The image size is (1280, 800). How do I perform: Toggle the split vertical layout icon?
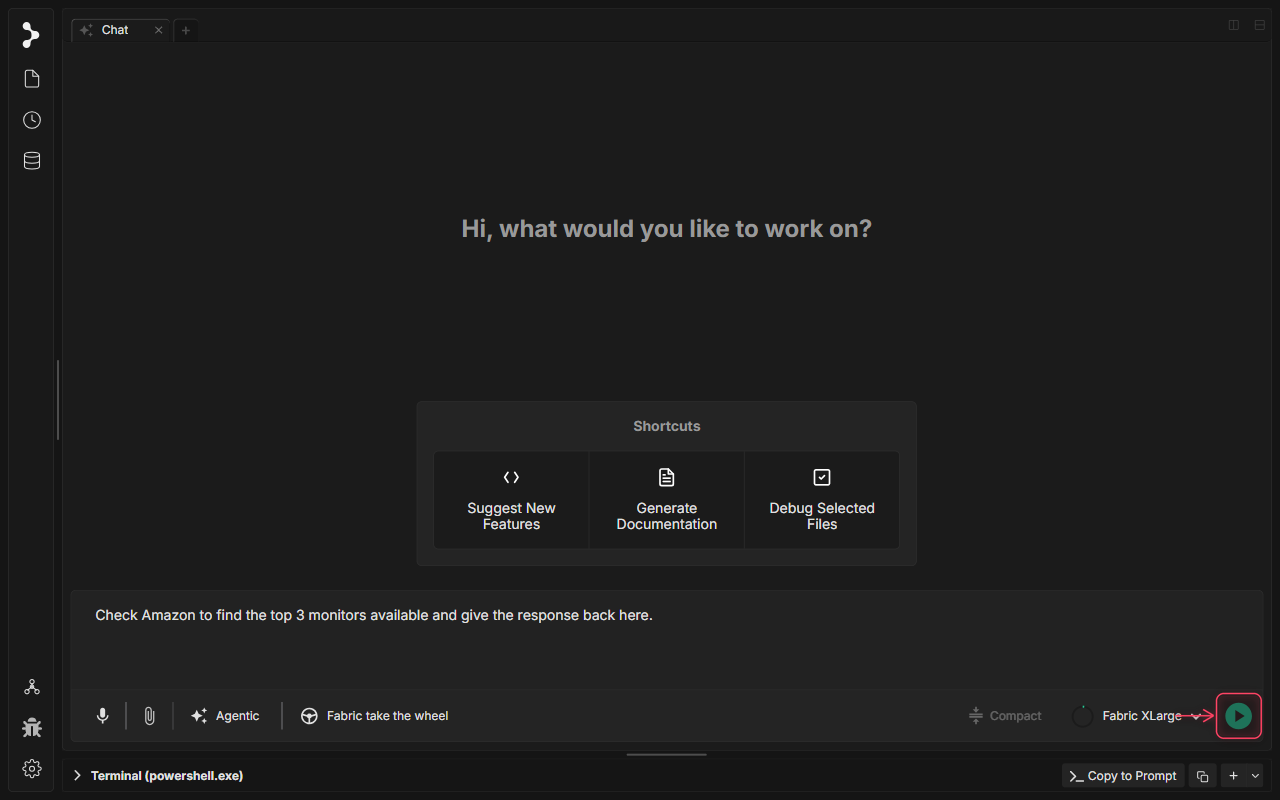coord(1234,25)
